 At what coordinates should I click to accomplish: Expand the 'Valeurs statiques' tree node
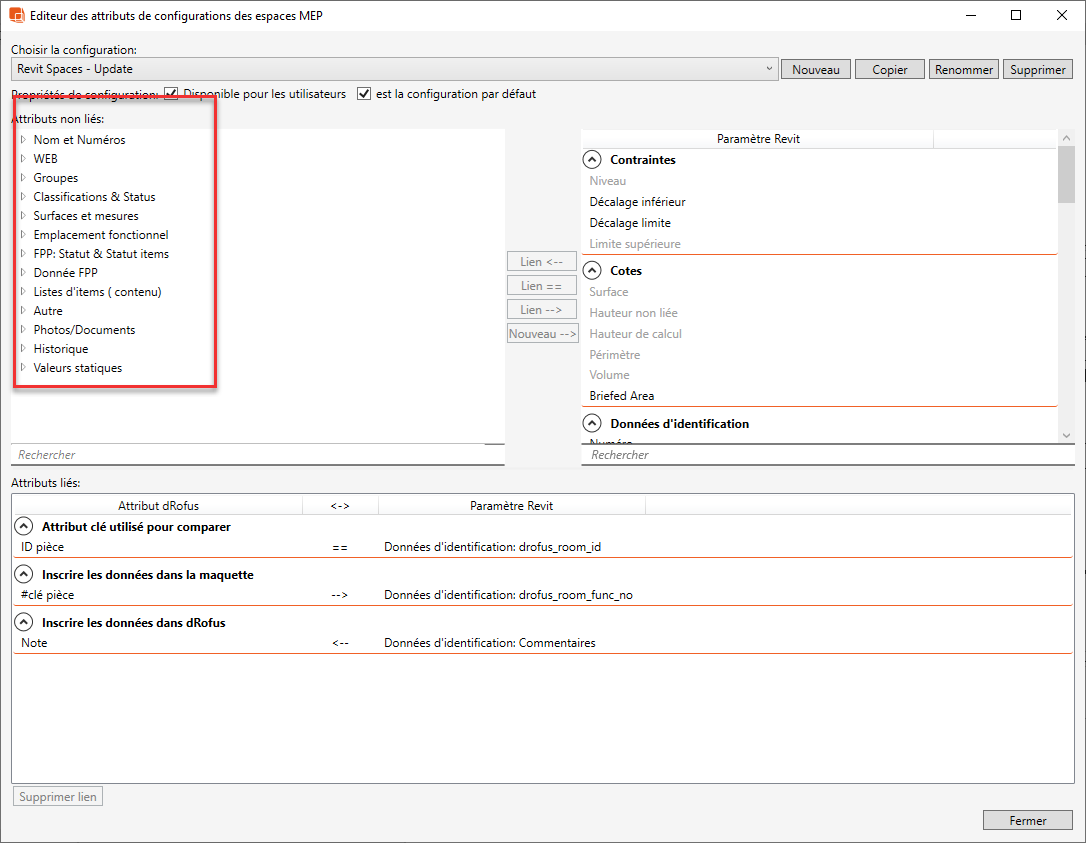point(23,368)
